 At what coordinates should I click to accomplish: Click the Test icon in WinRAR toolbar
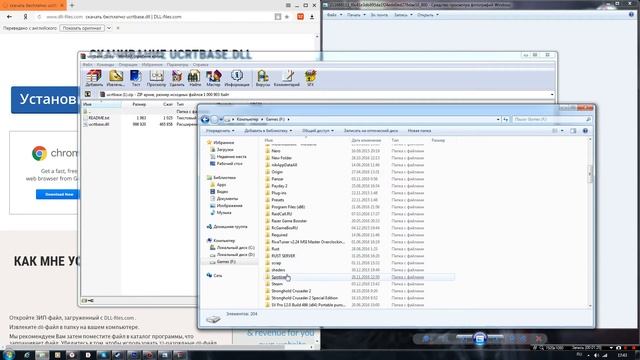(x=136, y=78)
